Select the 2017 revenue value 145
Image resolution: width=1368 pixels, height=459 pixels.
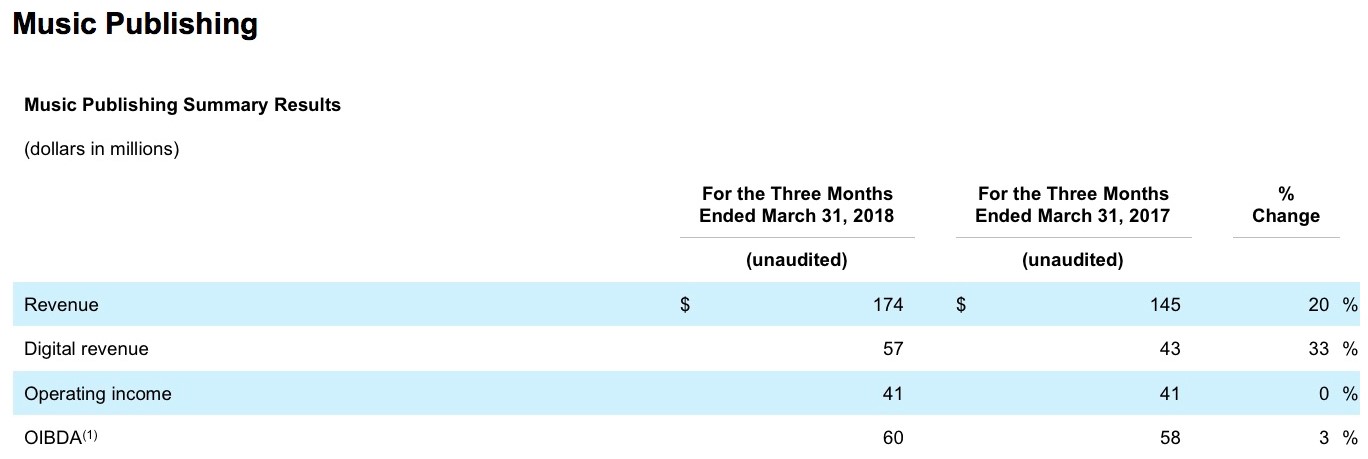(1164, 305)
